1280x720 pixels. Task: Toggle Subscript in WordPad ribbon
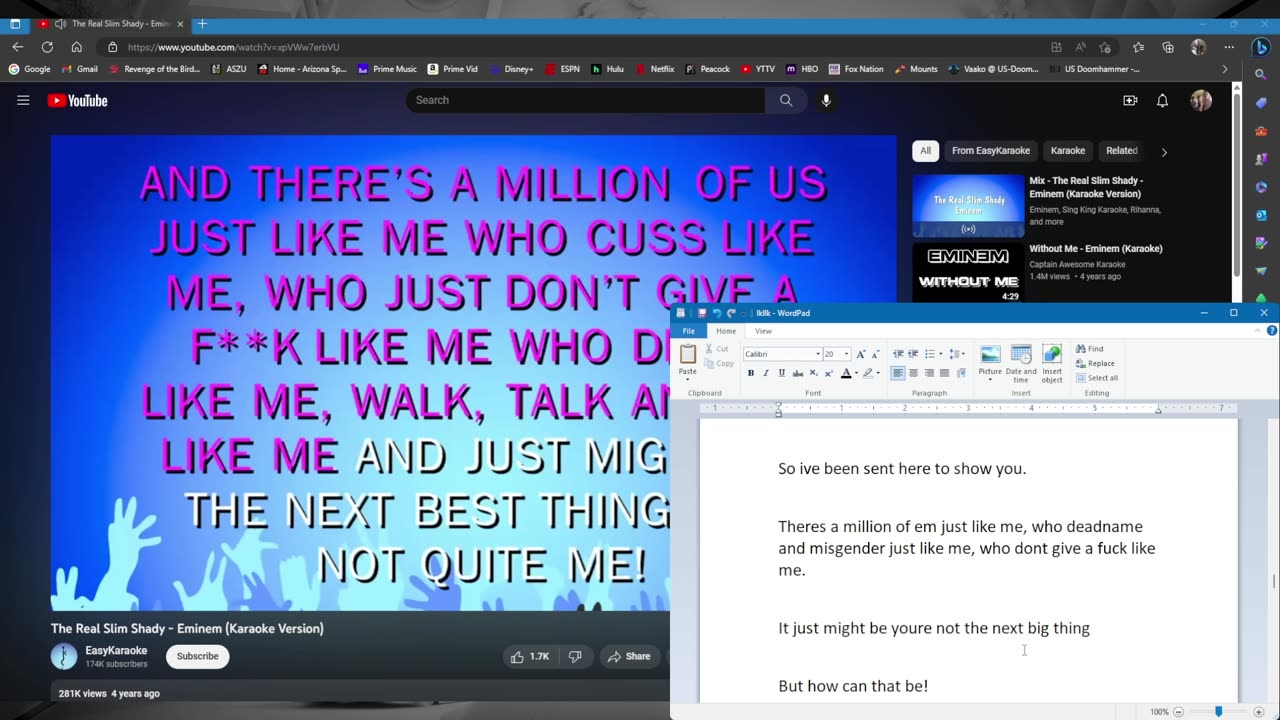click(814, 373)
